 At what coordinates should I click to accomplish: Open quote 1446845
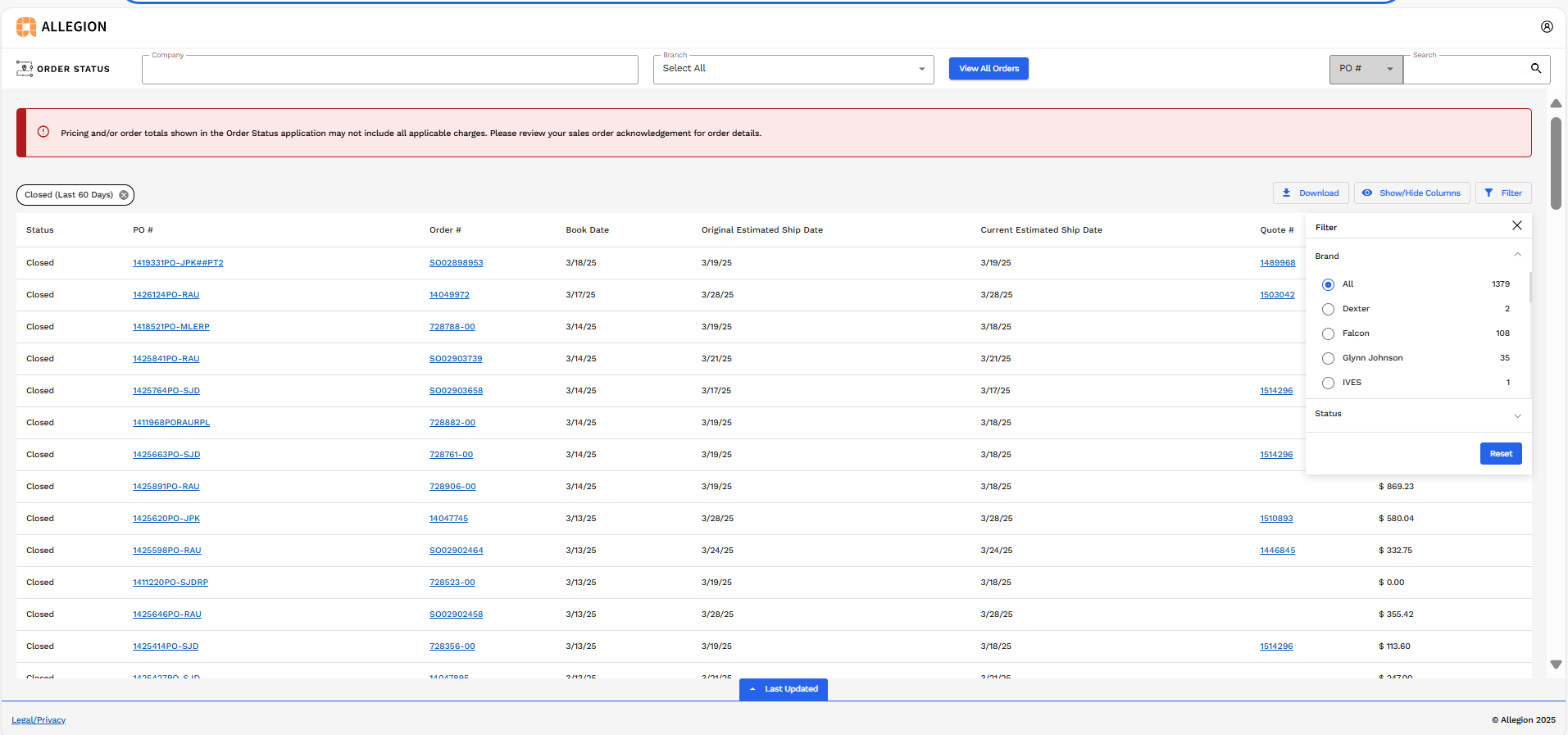1278,551
